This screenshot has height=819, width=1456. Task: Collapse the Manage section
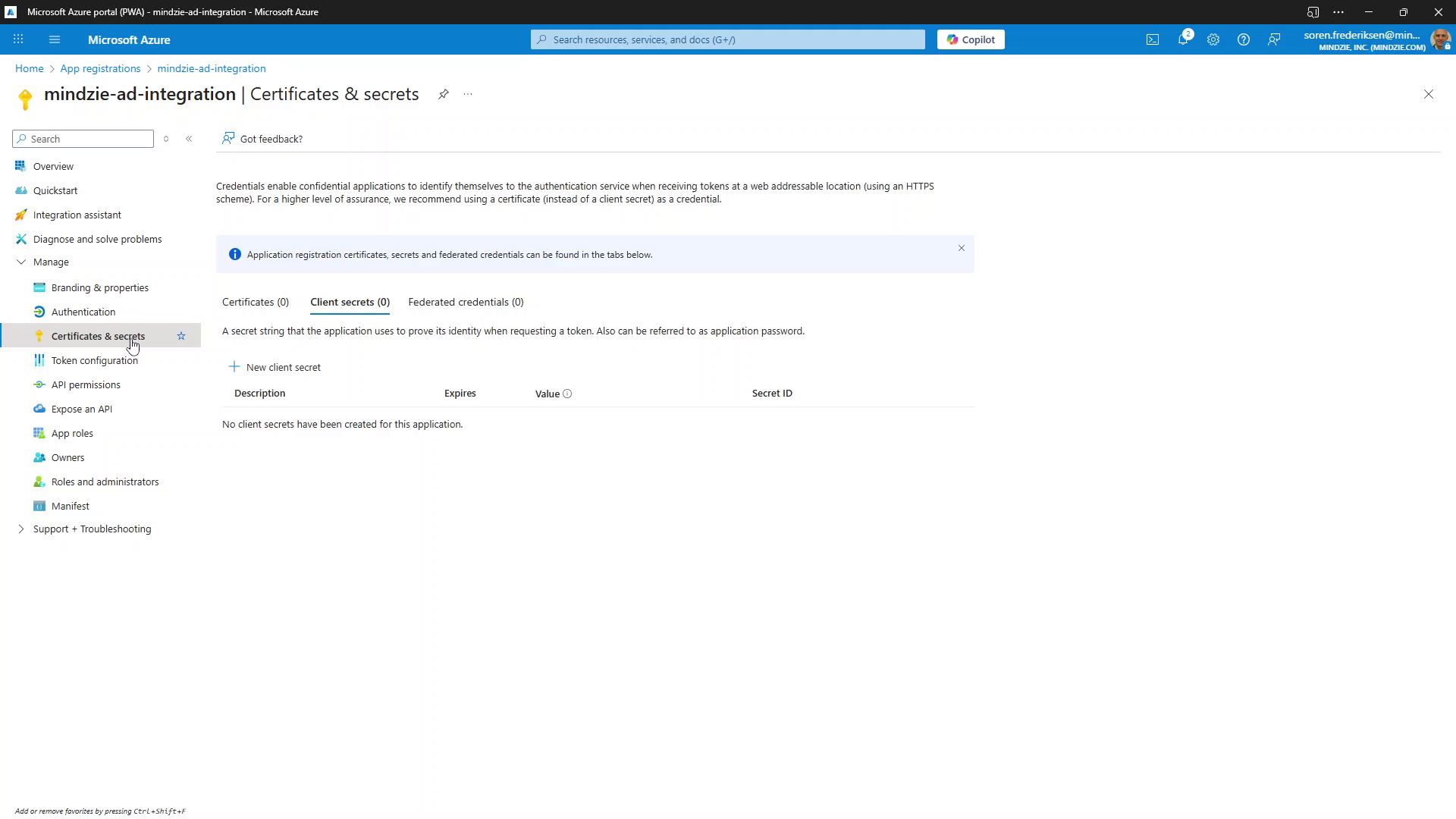pyautogui.click(x=21, y=262)
